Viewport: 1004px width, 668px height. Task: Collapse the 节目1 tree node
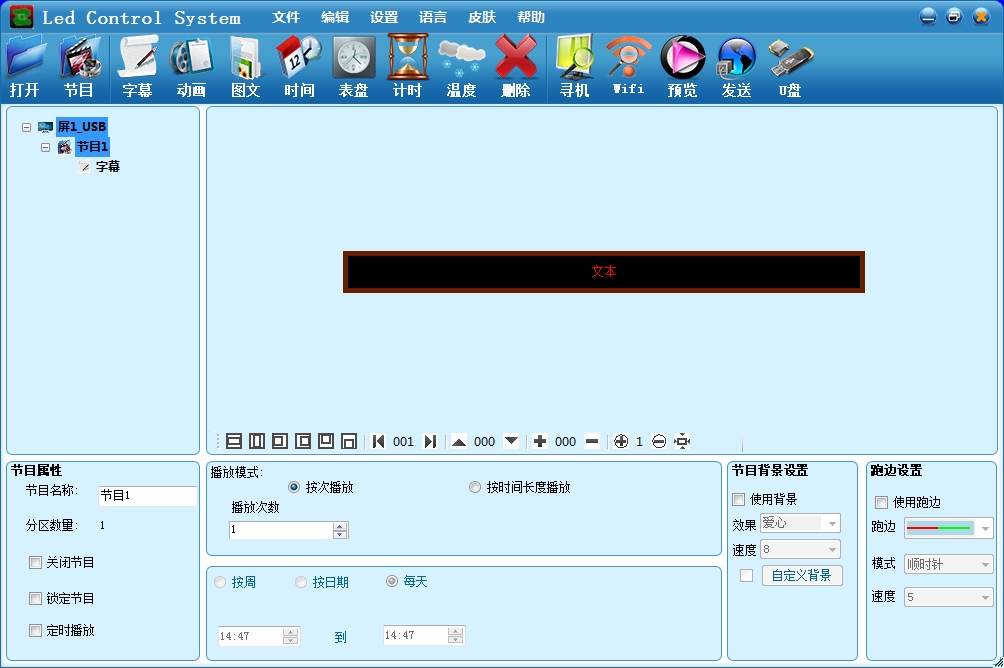[x=45, y=147]
